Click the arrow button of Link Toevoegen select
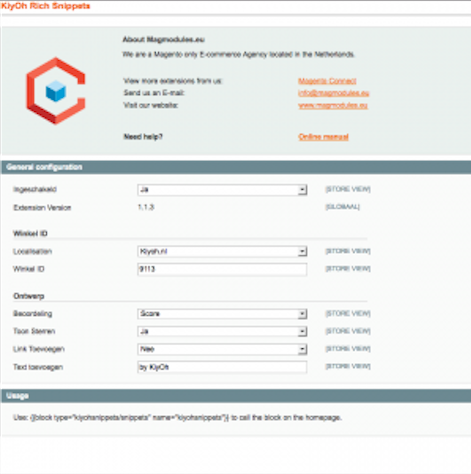471x474 pixels. (302, 349)
